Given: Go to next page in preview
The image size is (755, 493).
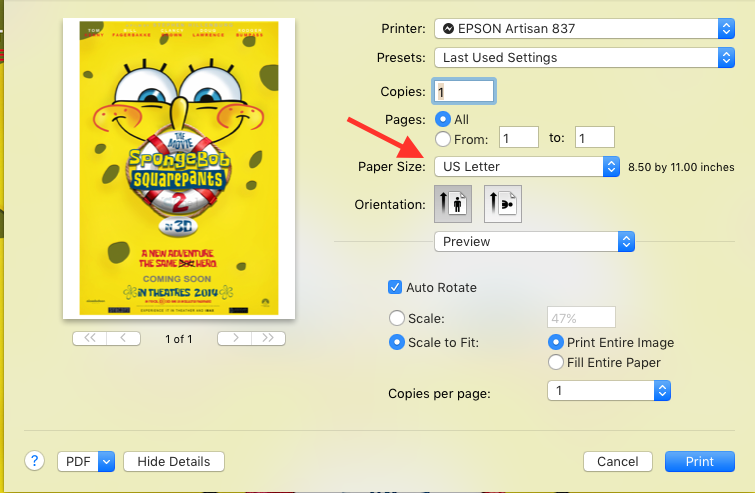Looking at the screenshot, I should coord(234,338).
